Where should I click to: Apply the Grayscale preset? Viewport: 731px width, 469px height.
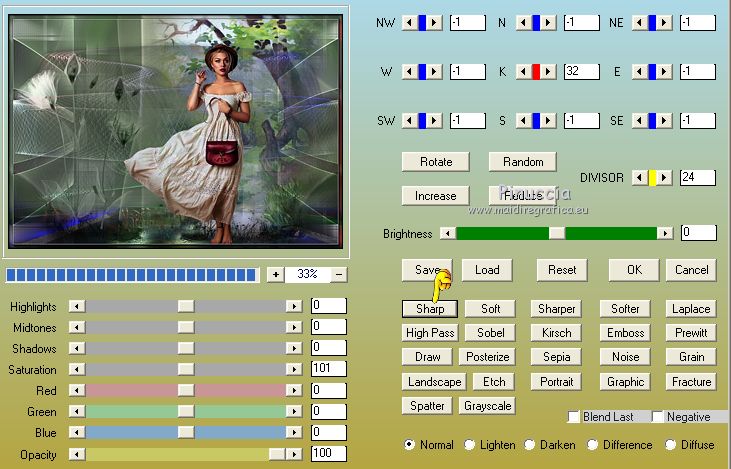pos(487,406)
